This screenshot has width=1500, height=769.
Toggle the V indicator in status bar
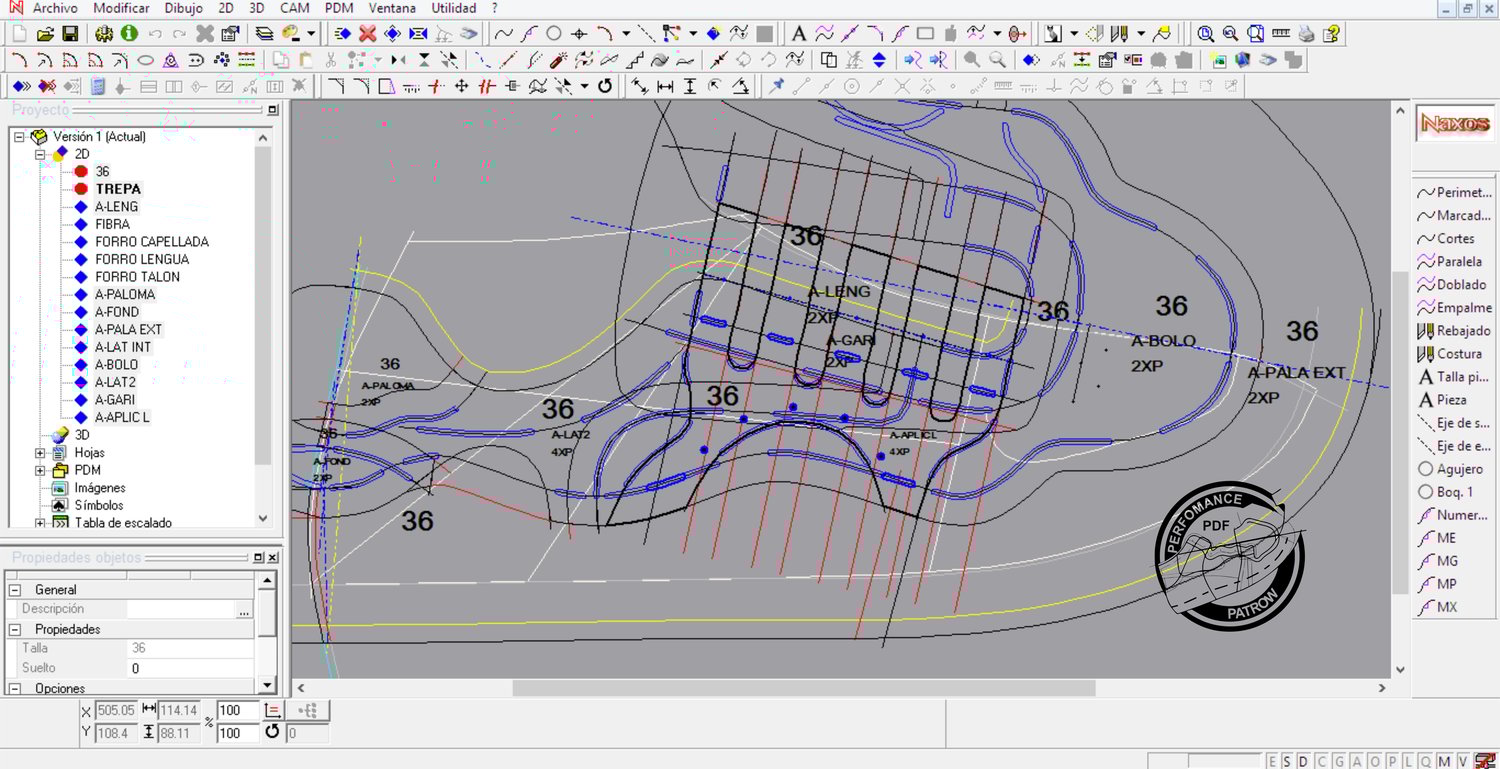click(1462, 762)
